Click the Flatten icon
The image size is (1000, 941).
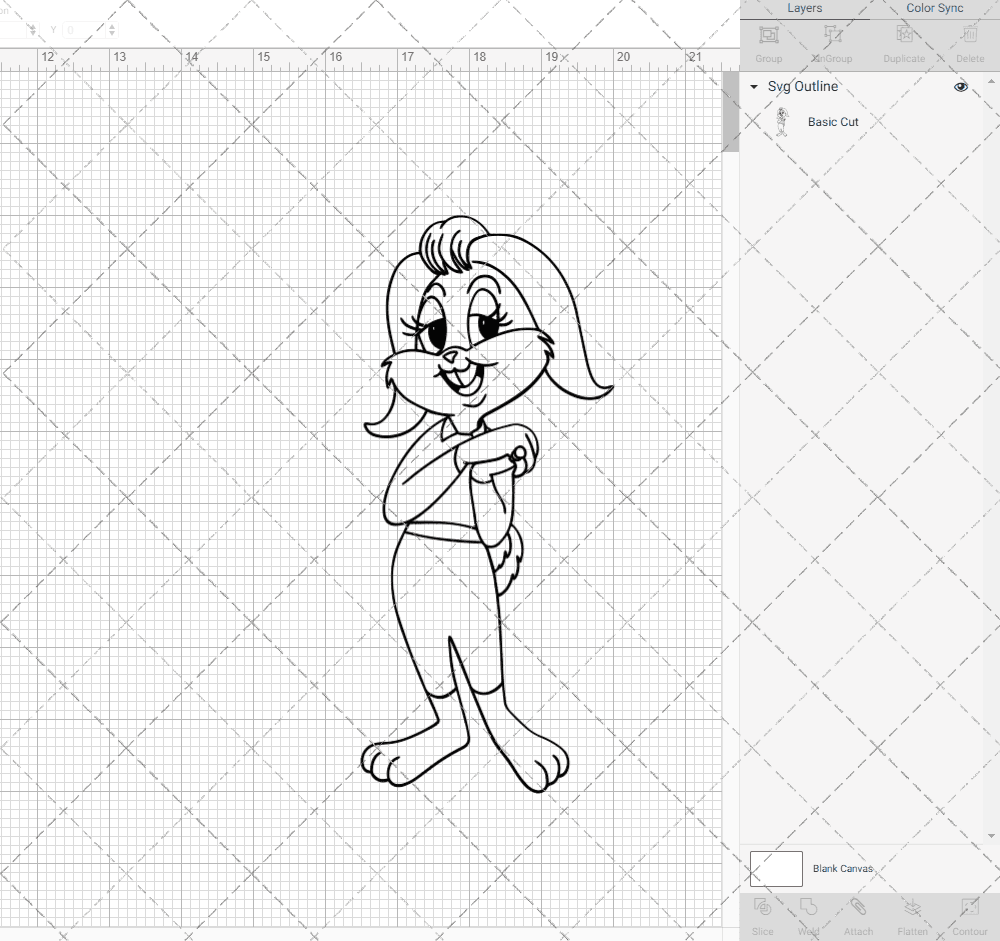[912, 908]
